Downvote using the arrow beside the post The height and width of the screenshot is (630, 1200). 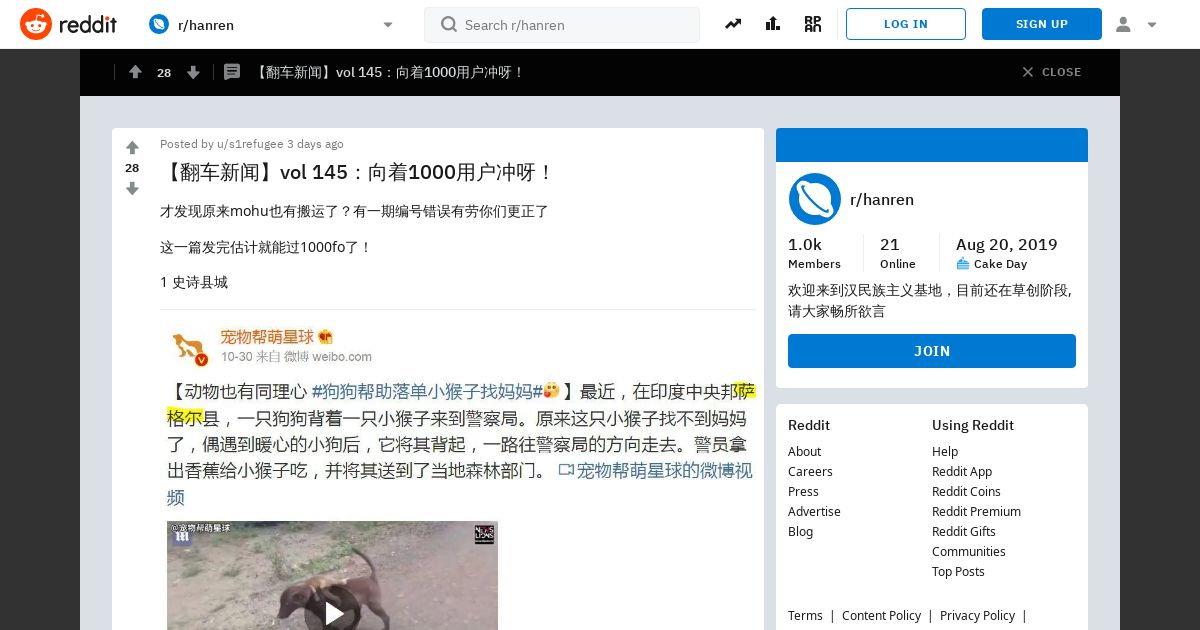click(x=132, y=188)
